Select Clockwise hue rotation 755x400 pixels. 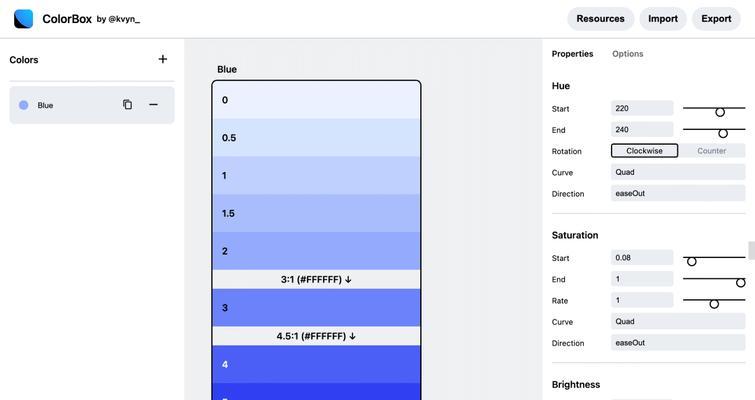point(644,151)
